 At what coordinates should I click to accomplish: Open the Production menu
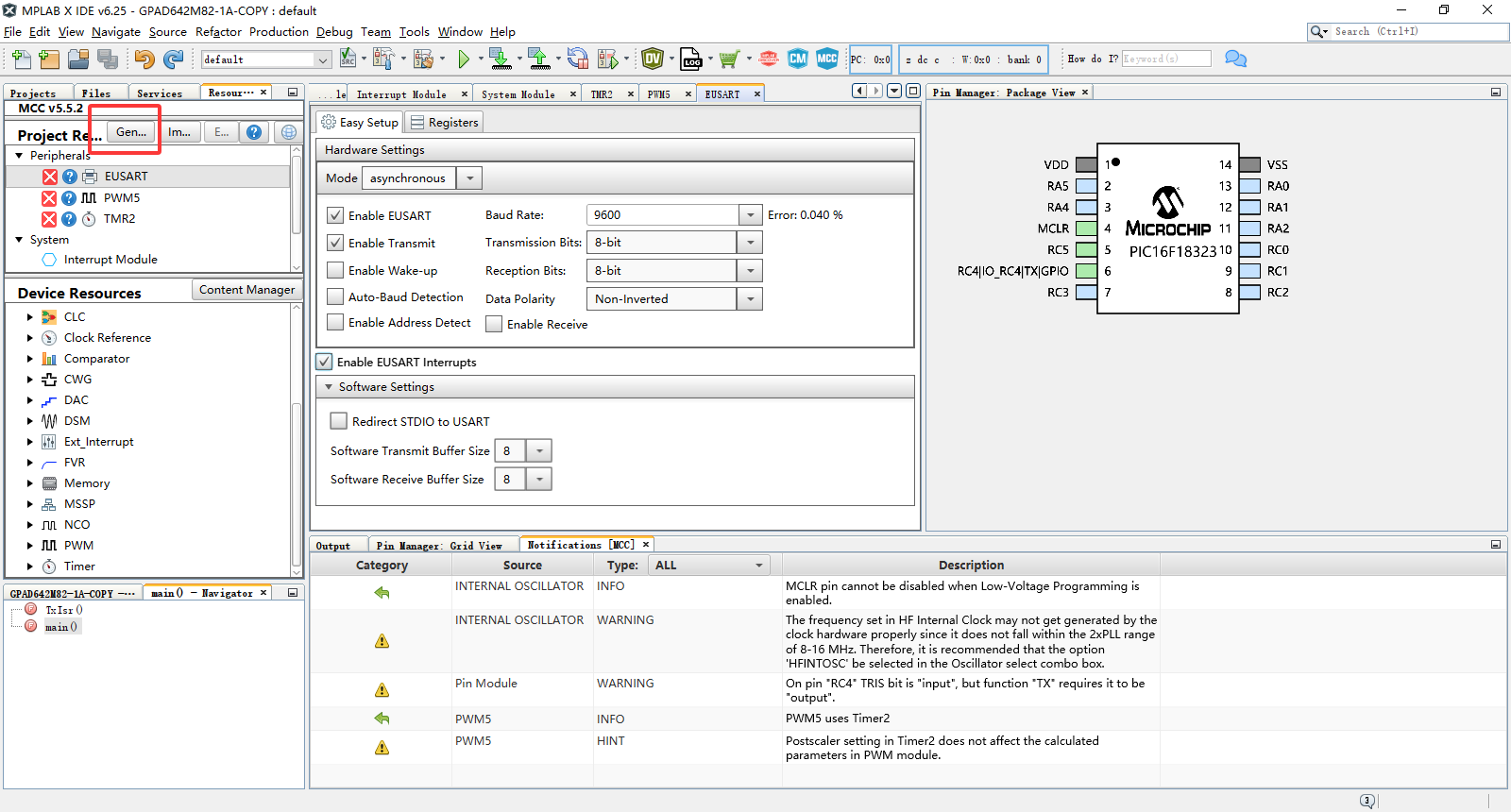point(279,32)
